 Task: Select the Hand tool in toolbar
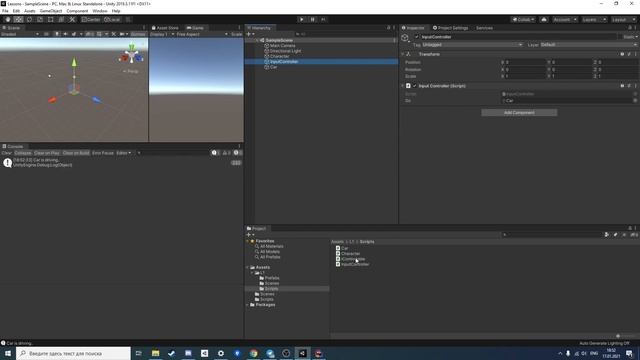[8, 19]
